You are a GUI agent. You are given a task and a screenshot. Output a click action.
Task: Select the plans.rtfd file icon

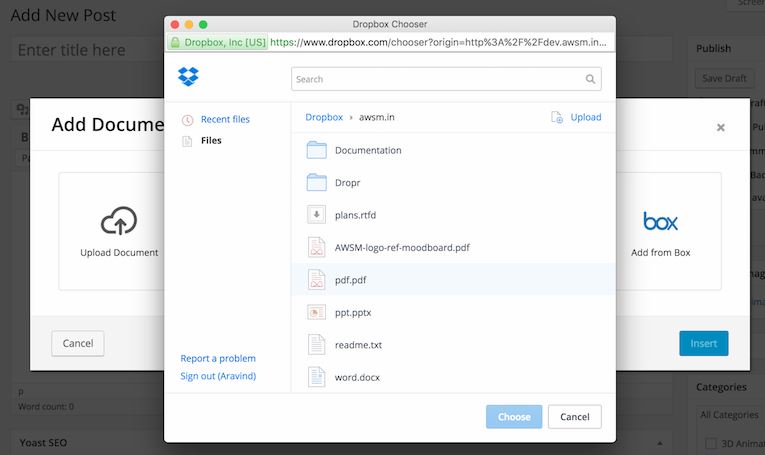(317, 215)
